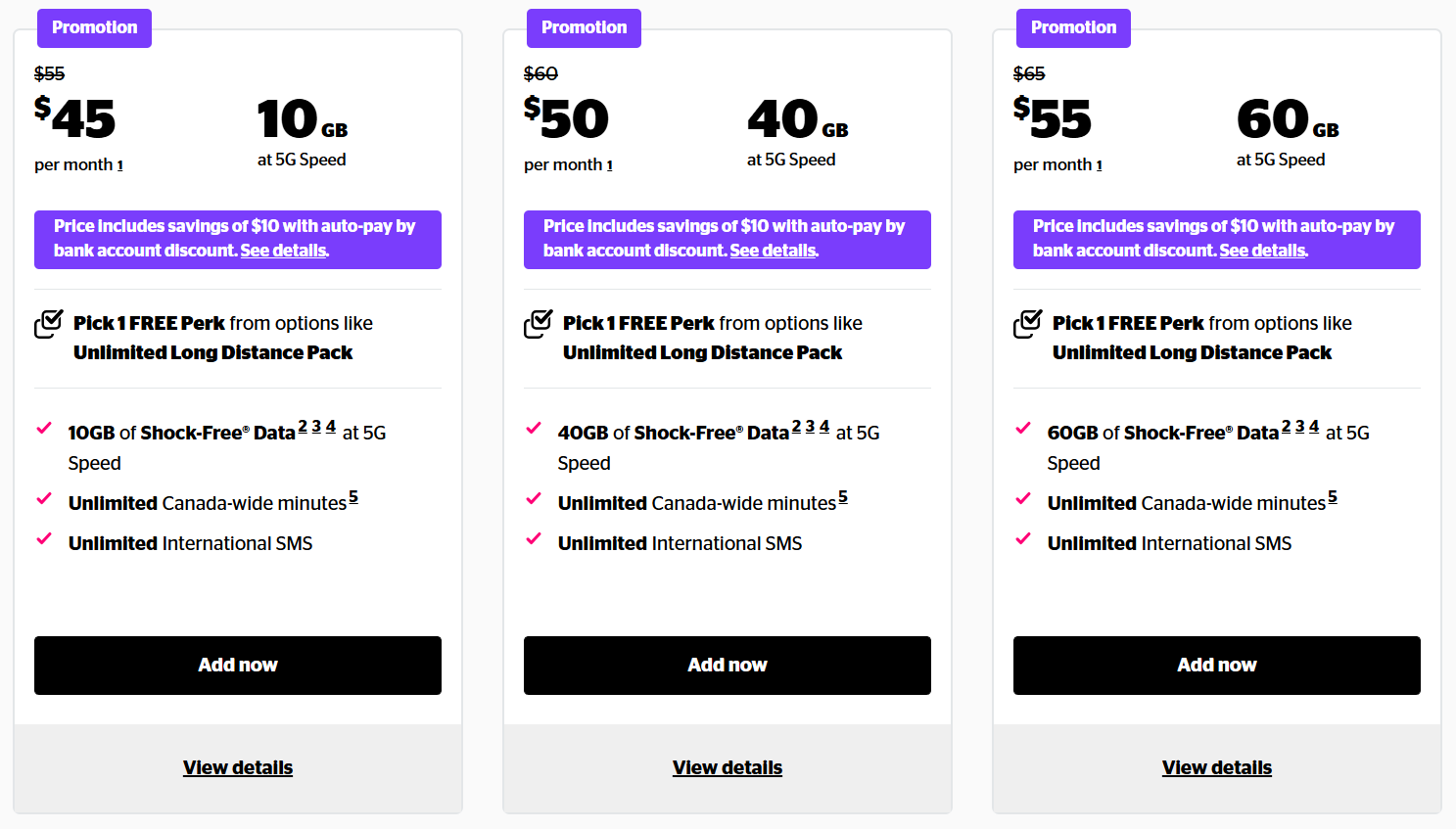Open See details link in $45 plan banner

284,251
